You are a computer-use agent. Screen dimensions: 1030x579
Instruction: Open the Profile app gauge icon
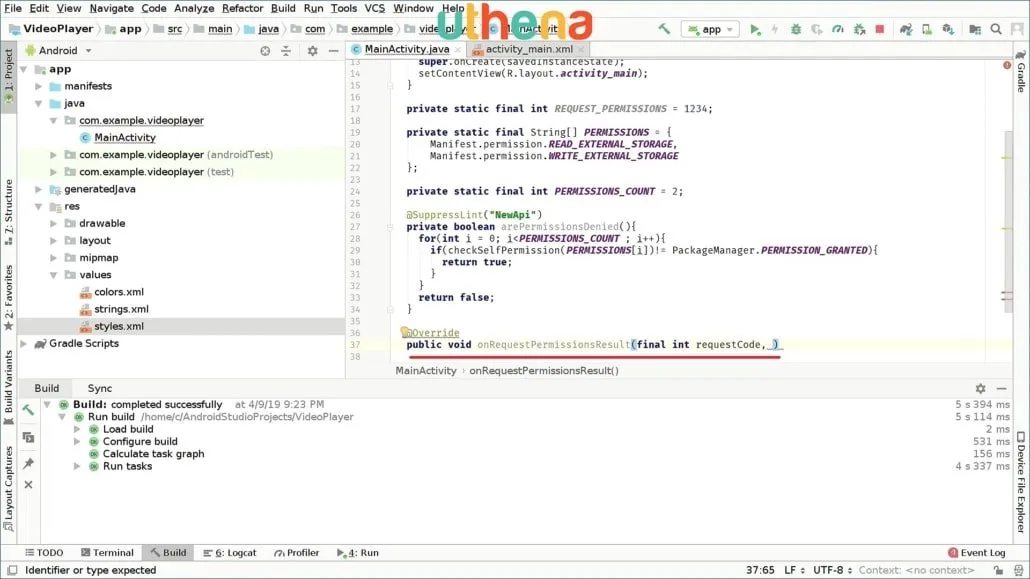[838, 29]
